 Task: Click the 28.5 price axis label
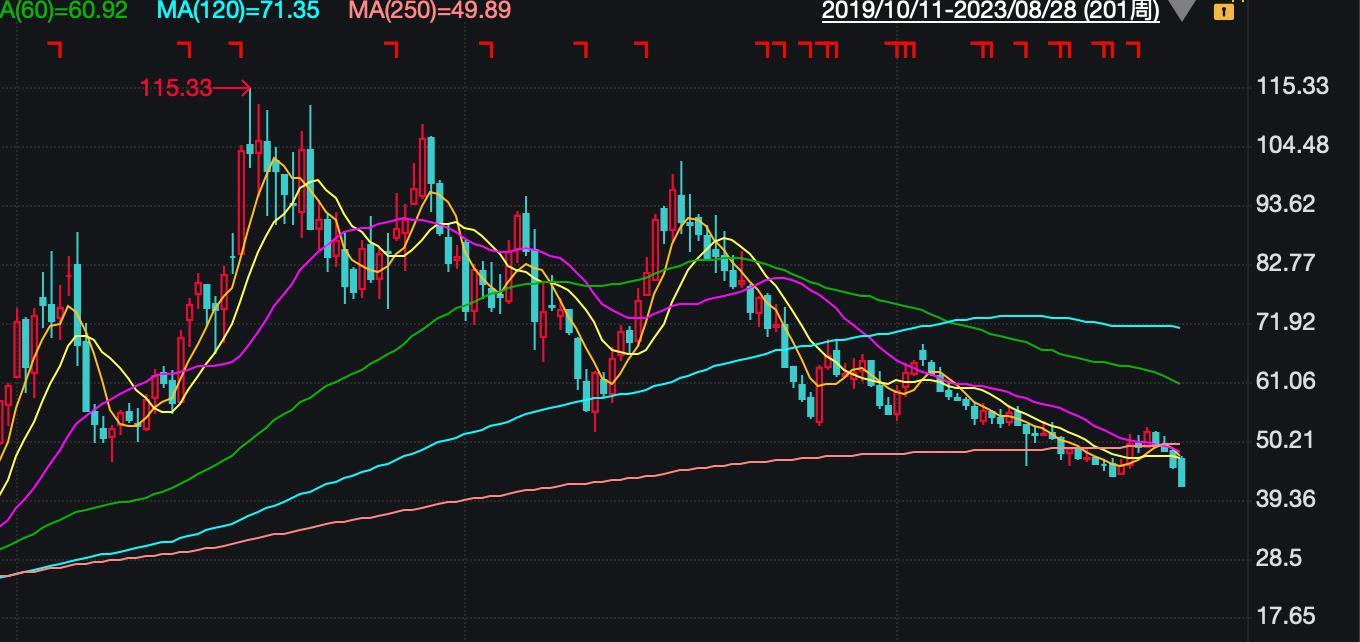[1279, 558]
